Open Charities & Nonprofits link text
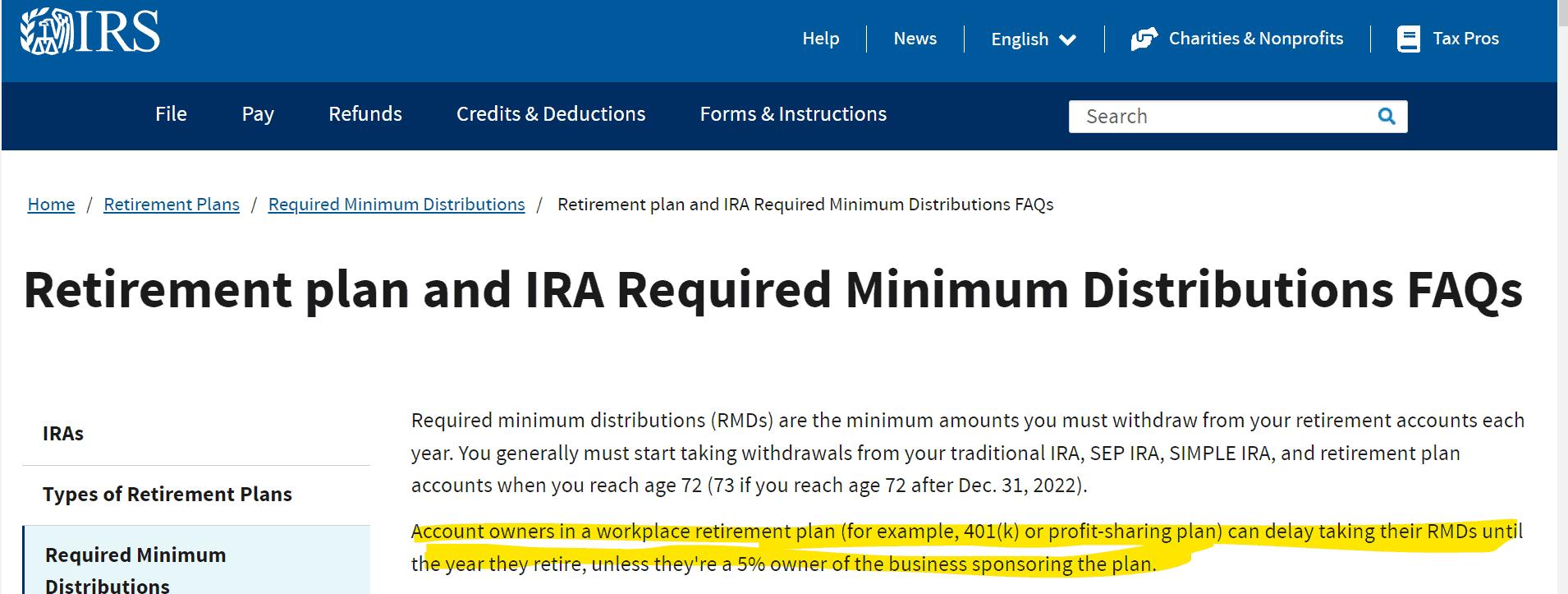Viewport: 1568px width, 594px height. 1256,39
